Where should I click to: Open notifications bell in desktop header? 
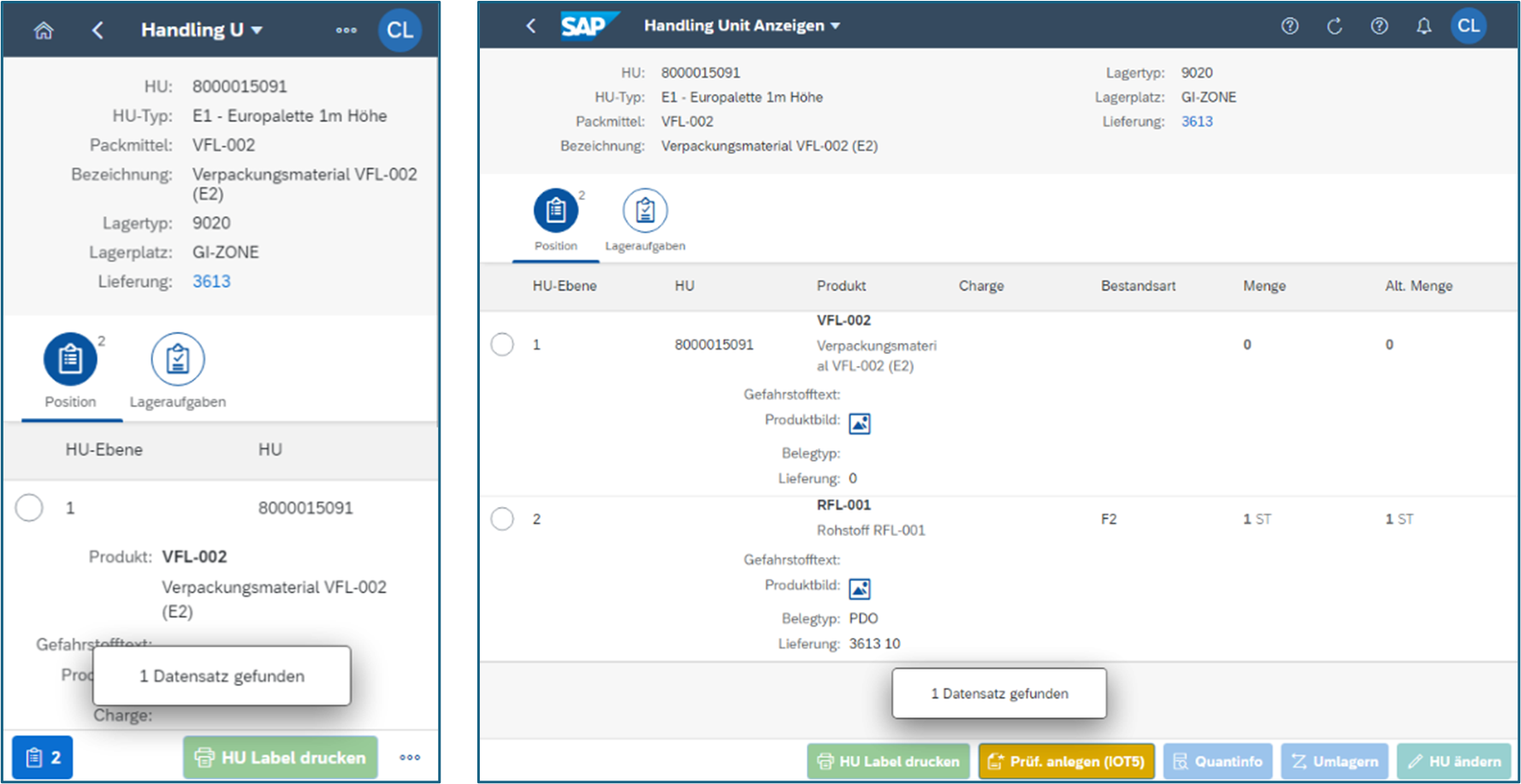coord(1423,27)
